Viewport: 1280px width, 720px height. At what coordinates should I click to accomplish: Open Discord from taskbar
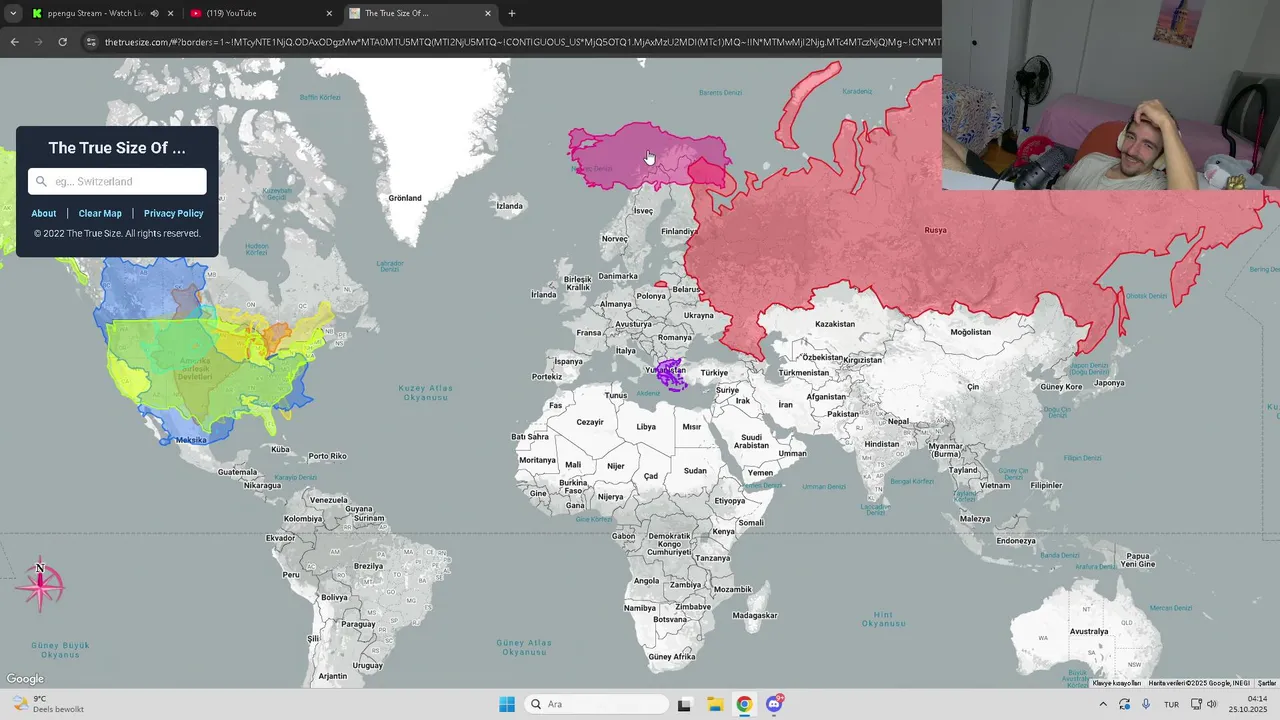point(774,704)
